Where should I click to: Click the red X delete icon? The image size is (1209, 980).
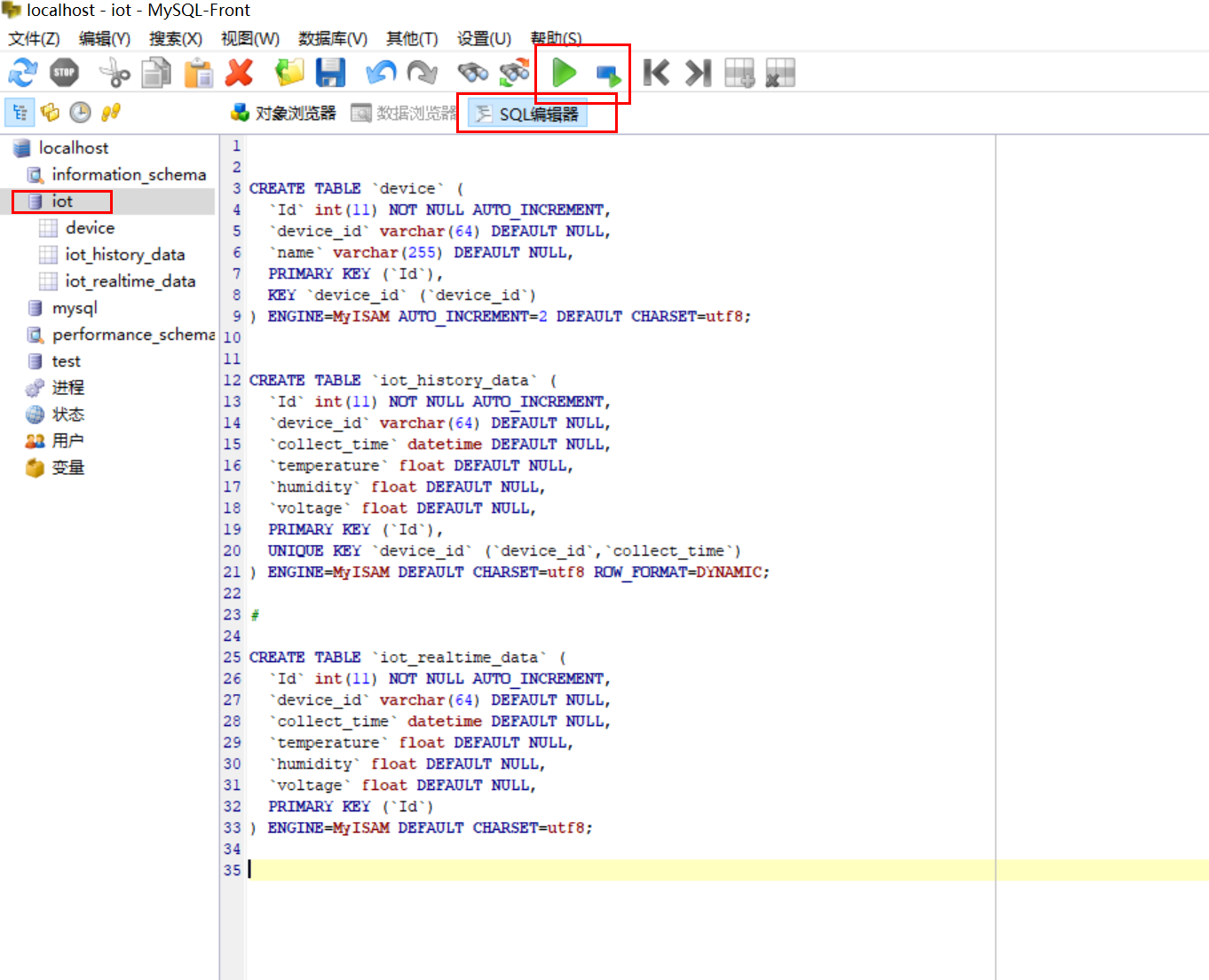click(240, 73)
